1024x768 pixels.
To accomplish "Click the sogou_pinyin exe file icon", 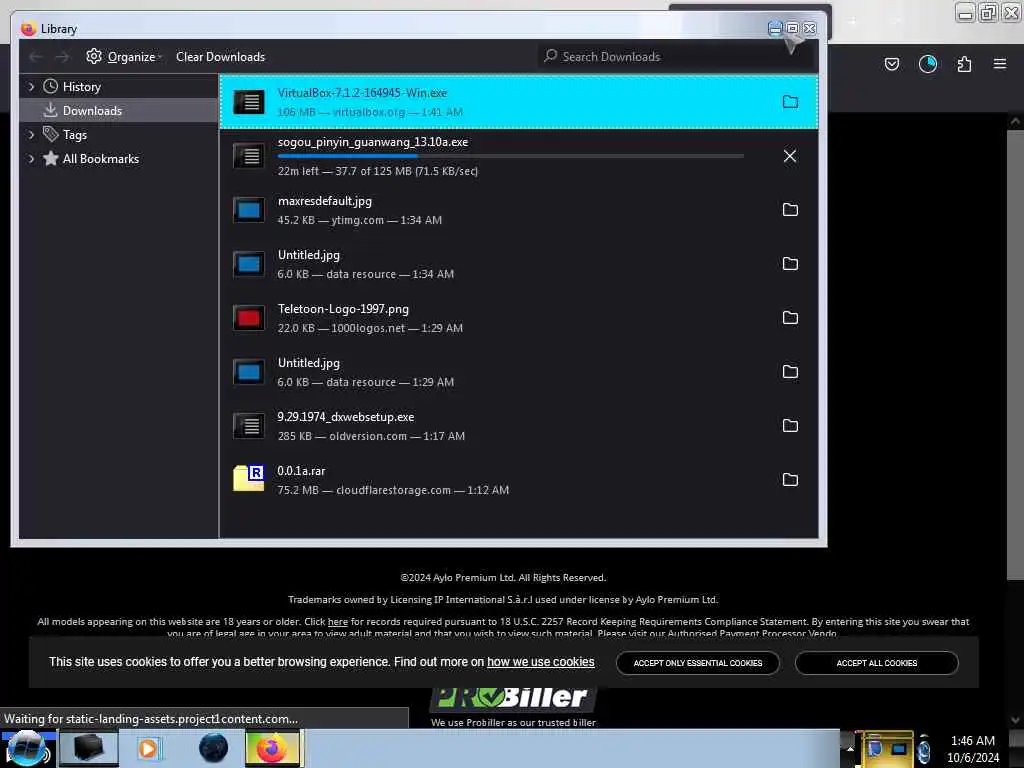I will [249, 156].
